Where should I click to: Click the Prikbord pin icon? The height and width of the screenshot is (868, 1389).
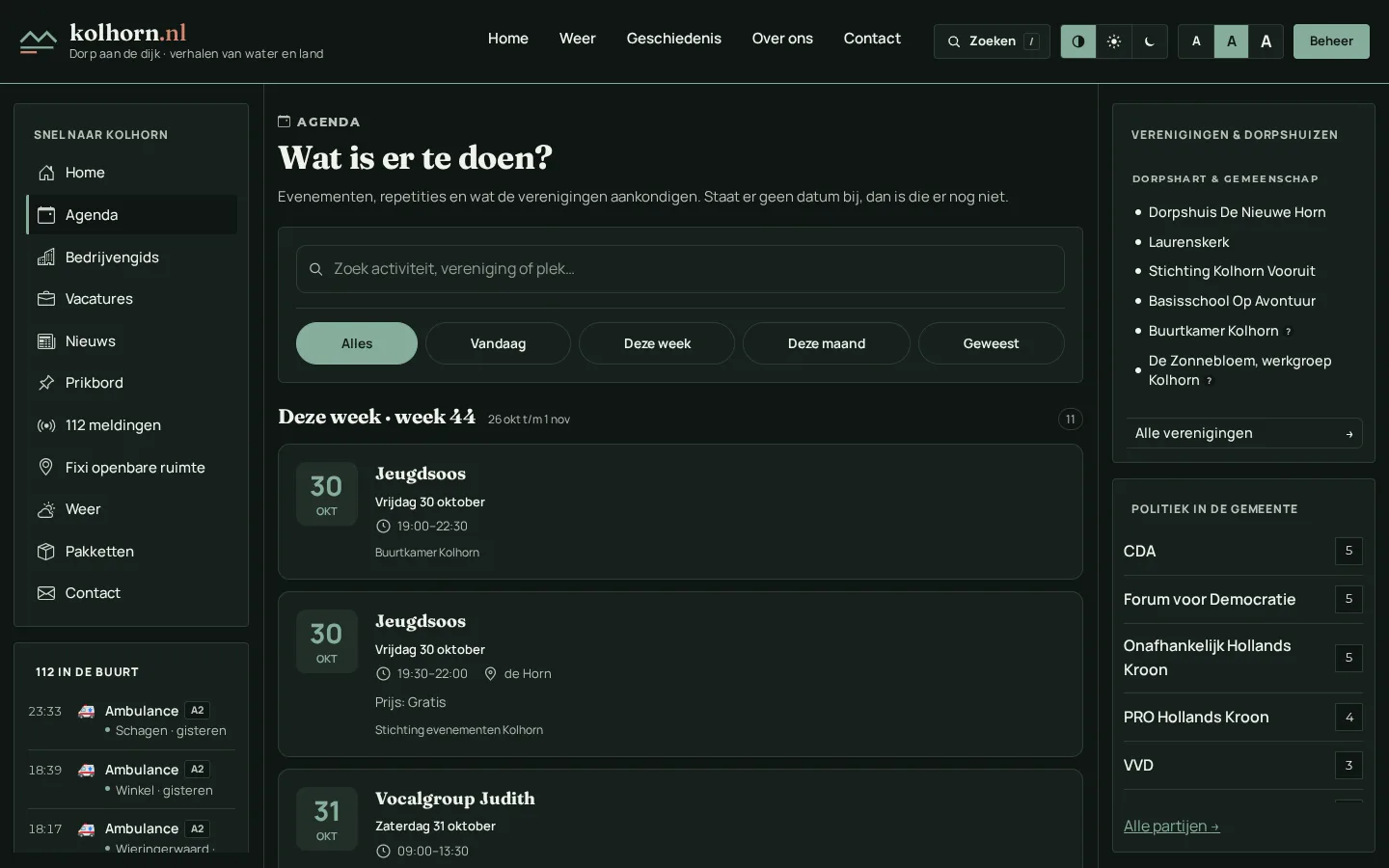coord(46,383)
